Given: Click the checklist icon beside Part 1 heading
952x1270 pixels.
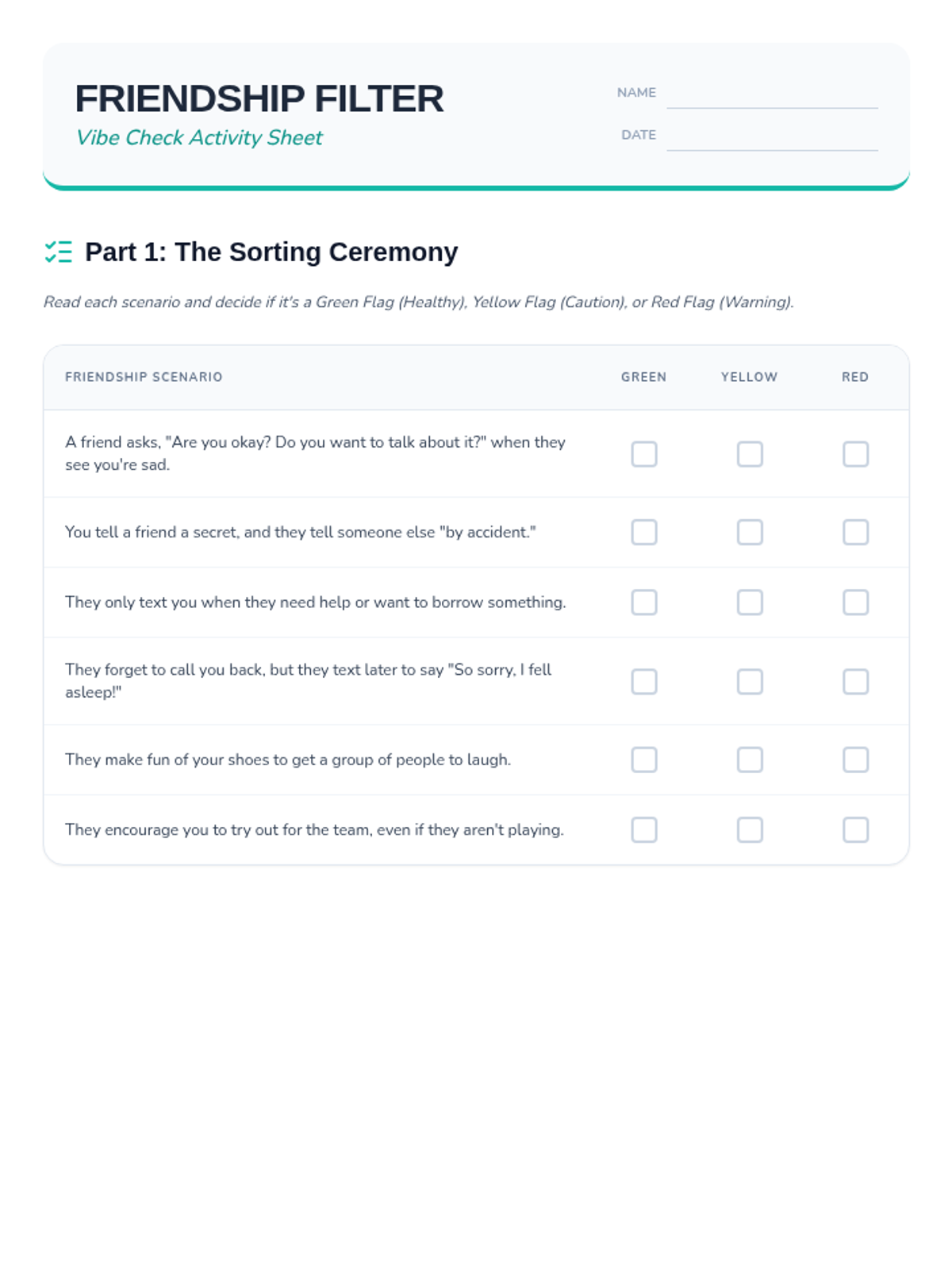Looking at the screenshot, I should [x=58, y=252].
